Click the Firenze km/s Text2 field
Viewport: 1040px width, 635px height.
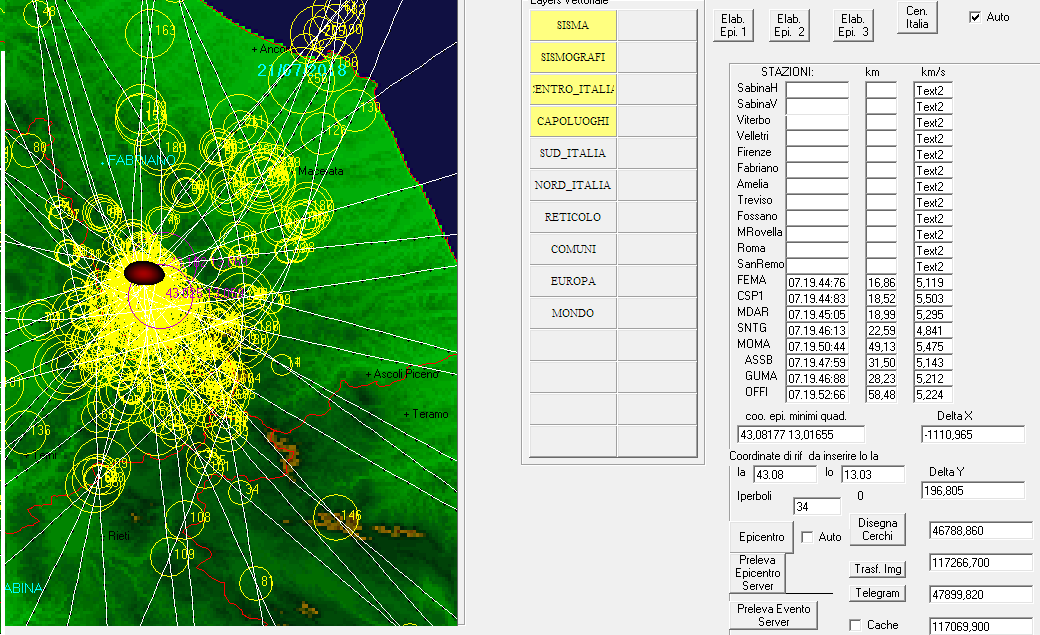[x=933, y=154]
